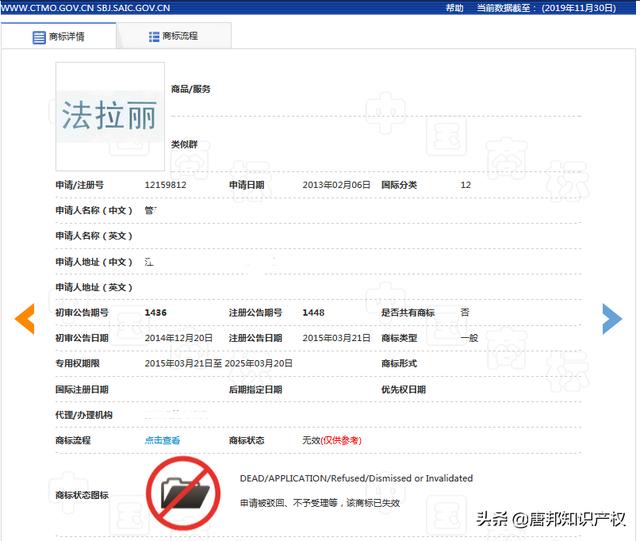The image size is (640, 541).
Task: Click the 后期指定日期 label
Action: click(256, 390)
